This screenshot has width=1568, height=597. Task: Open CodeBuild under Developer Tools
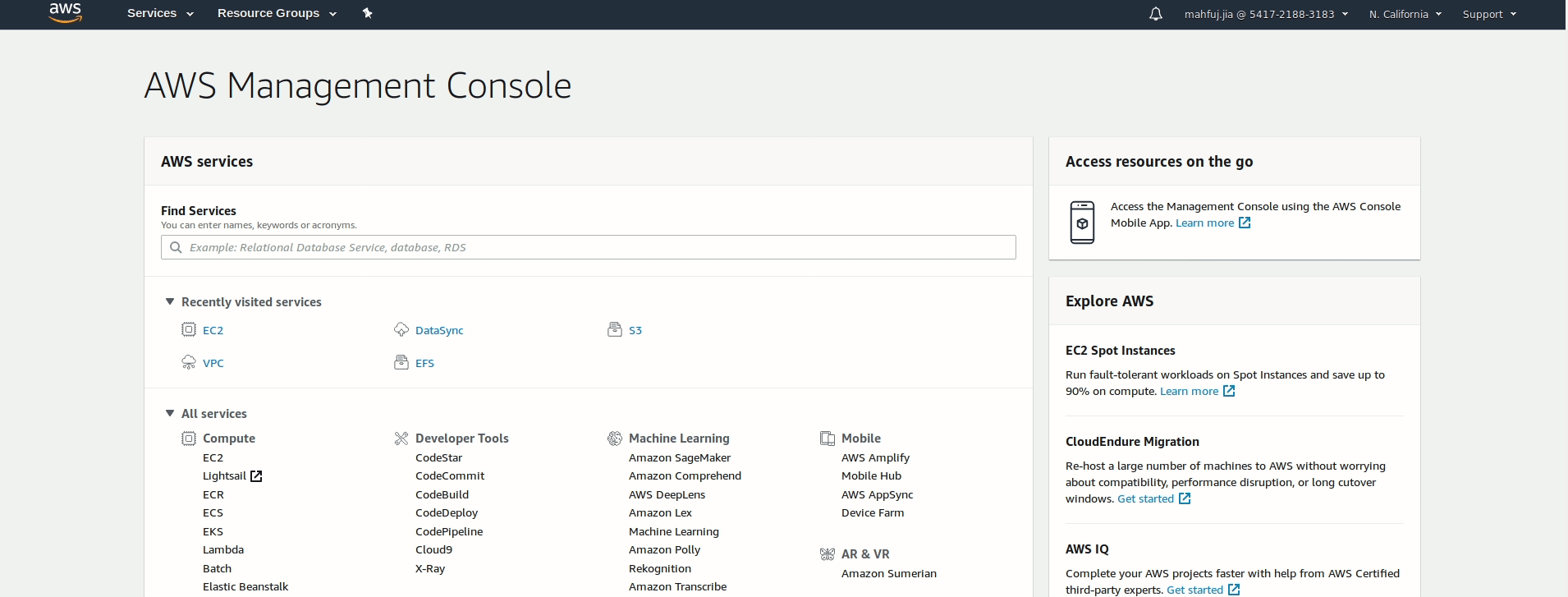click(x=442, y=494)
